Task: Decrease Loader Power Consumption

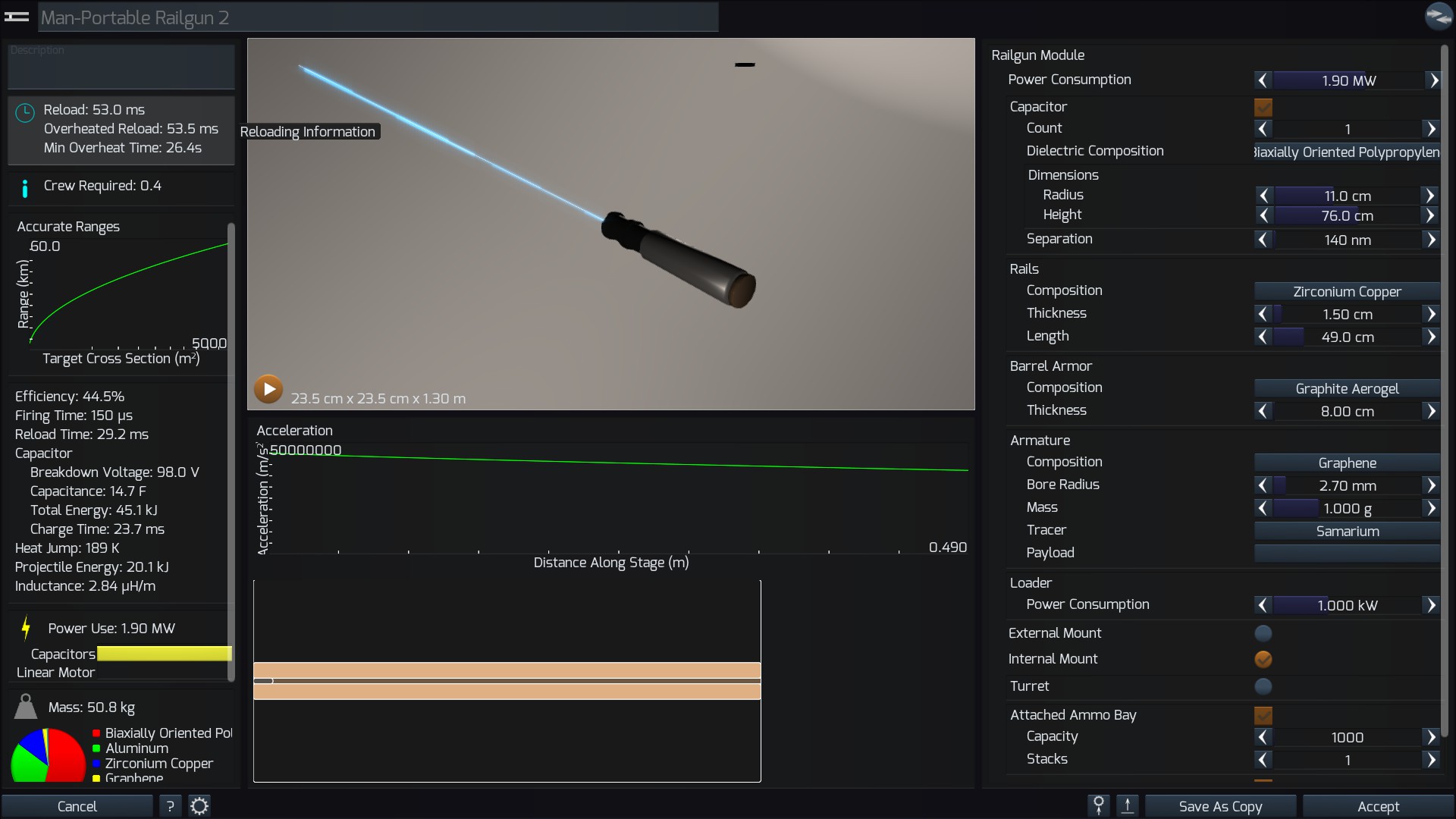Action: pos(1263,605)
